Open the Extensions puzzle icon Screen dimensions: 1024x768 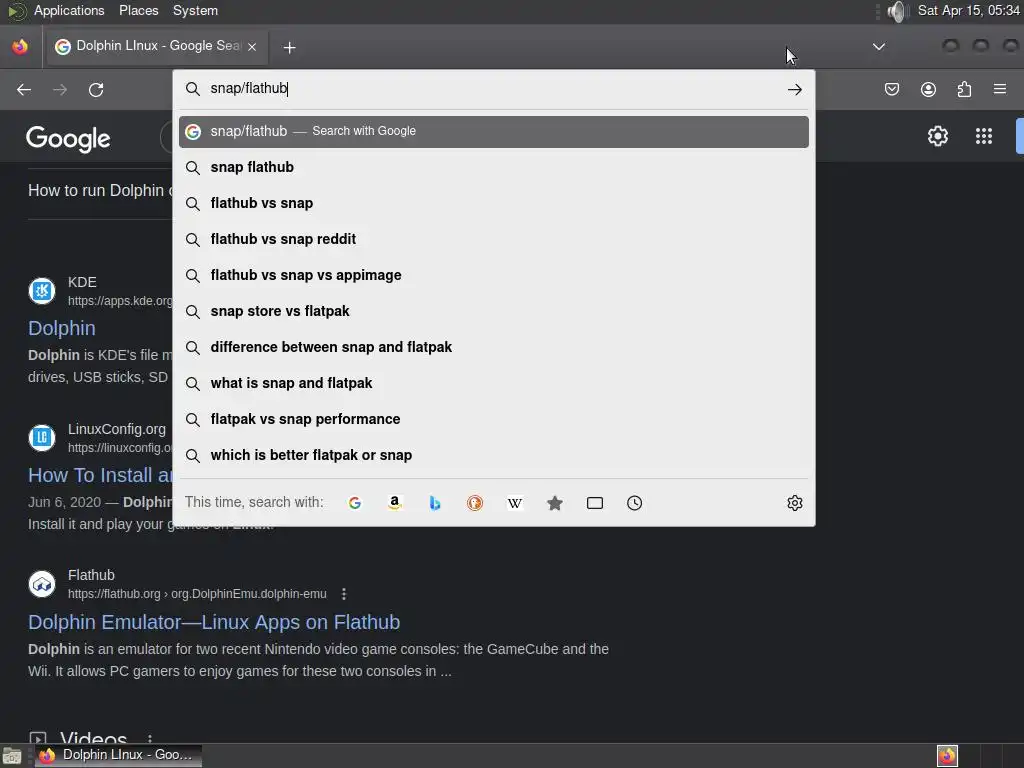(x=964, y=89)
